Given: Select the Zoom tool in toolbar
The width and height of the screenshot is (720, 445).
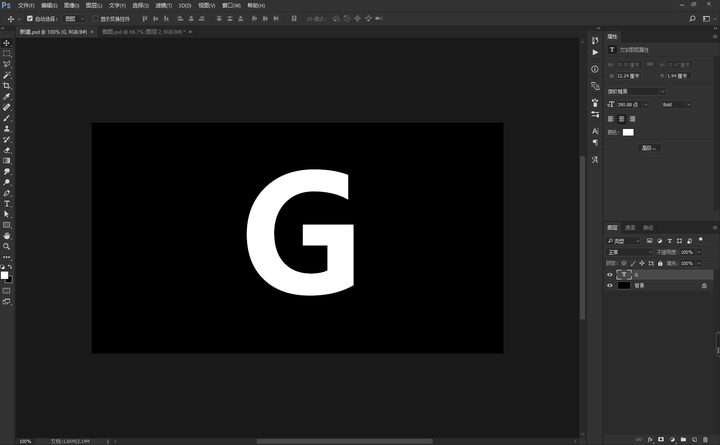Looking at the screenshot, I should pos(7,247).
